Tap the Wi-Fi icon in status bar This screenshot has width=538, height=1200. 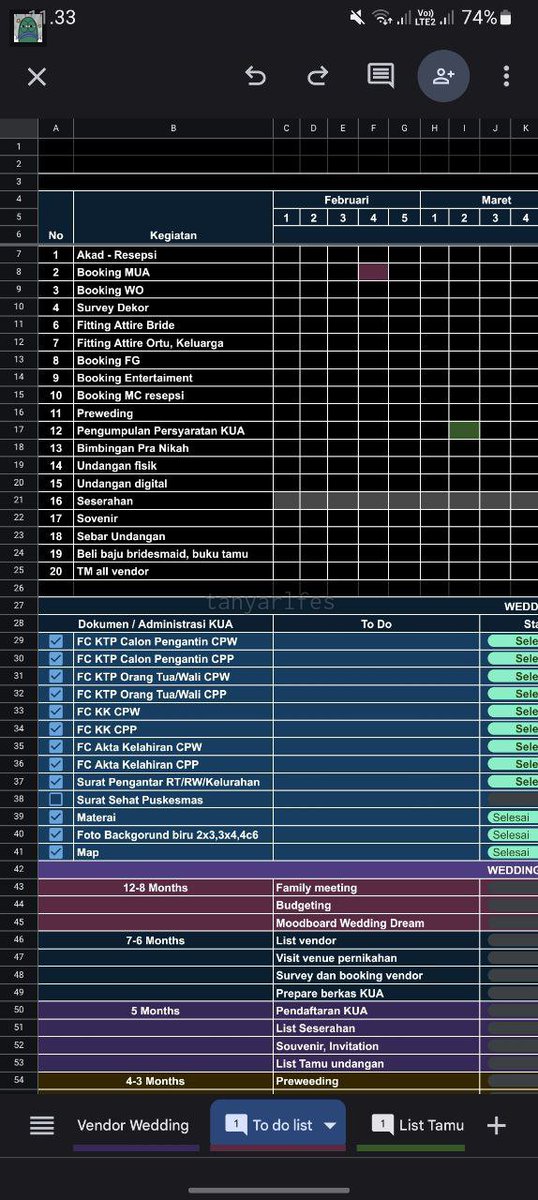click(381, 17)
